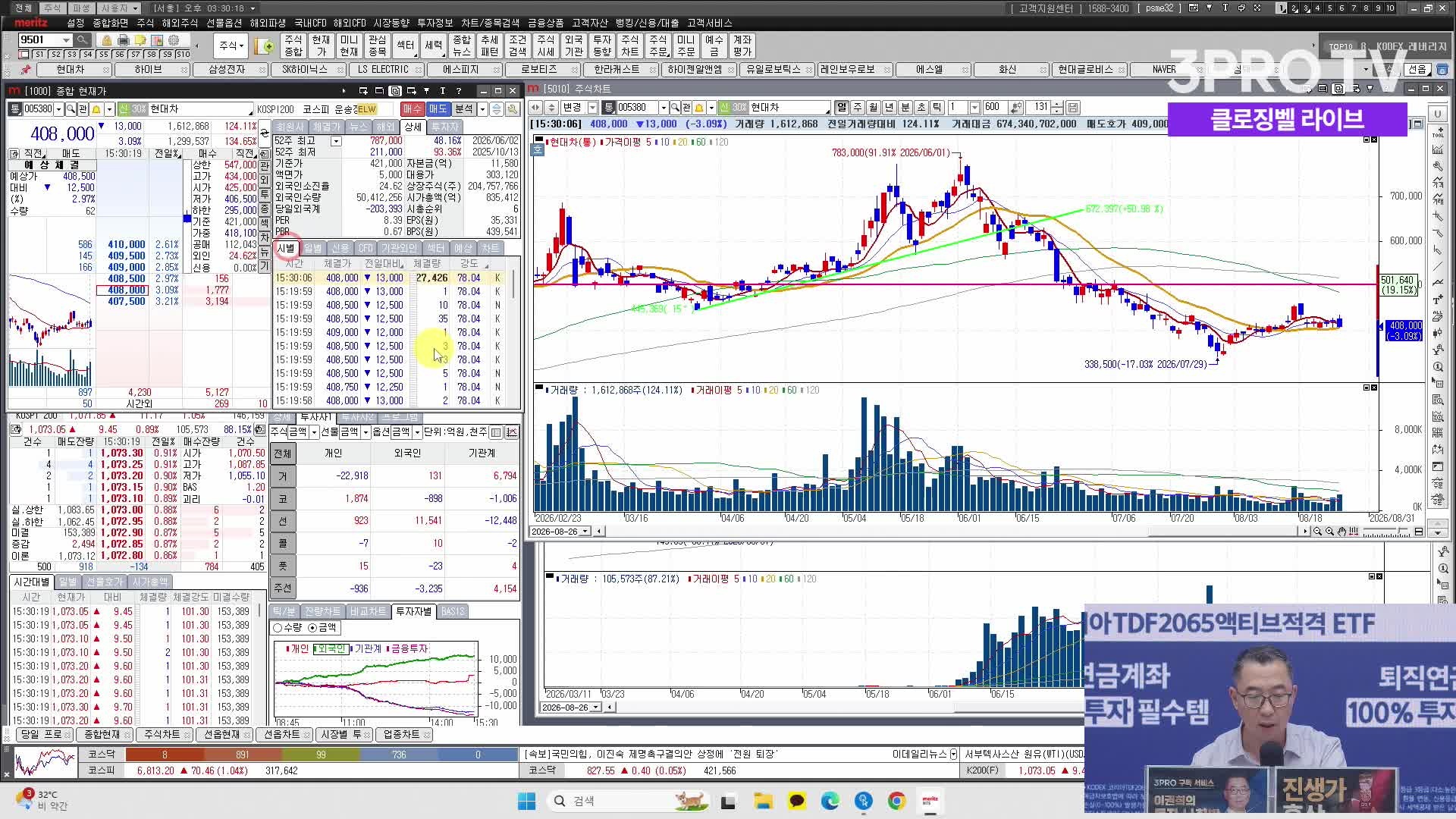Click the printer icon in the top toolbar
The width and height of the screenshot is (1456, 819).
[124, 40]
